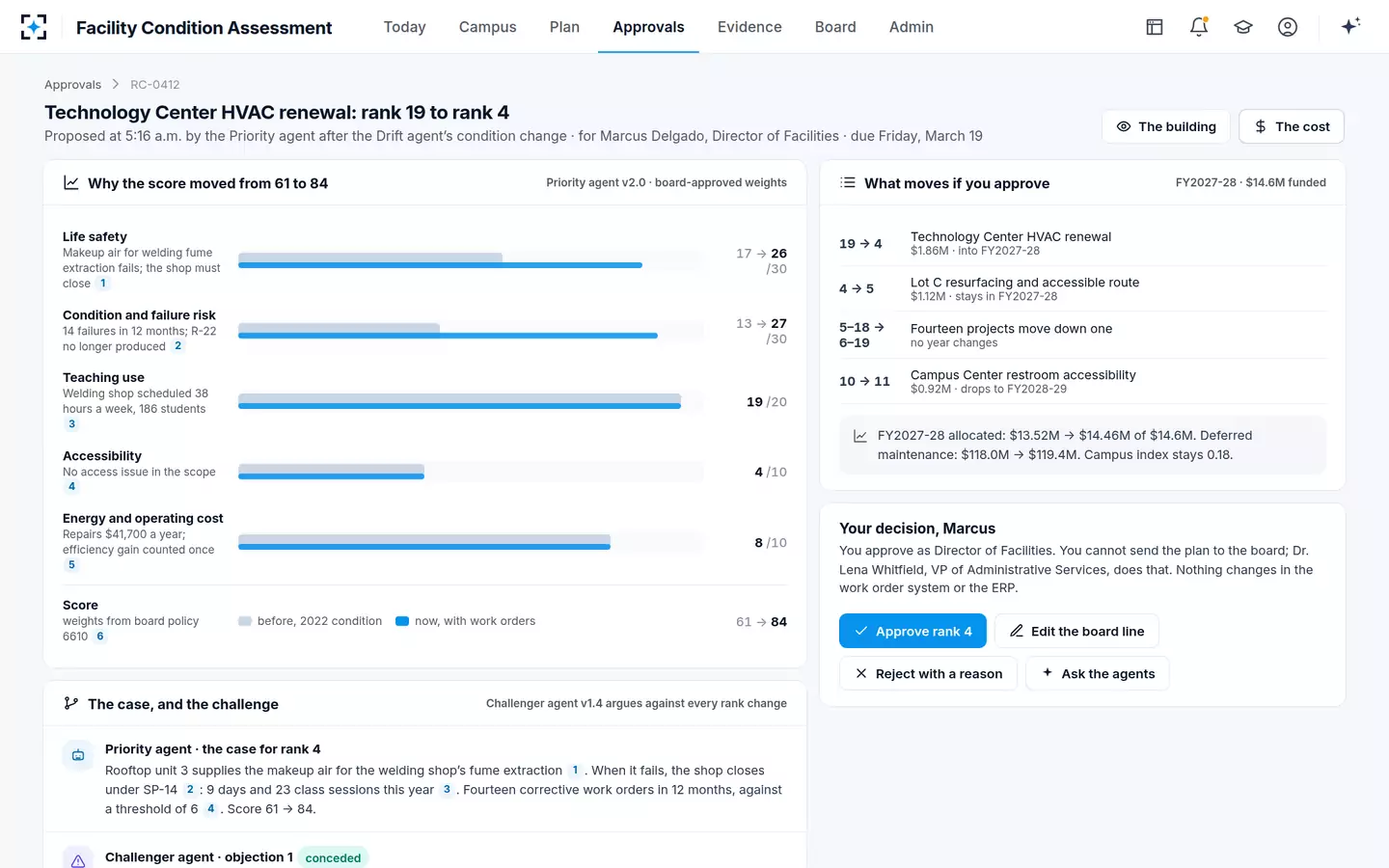Click the Life safety score bar
1389x868 pixels.
(470, 260)
